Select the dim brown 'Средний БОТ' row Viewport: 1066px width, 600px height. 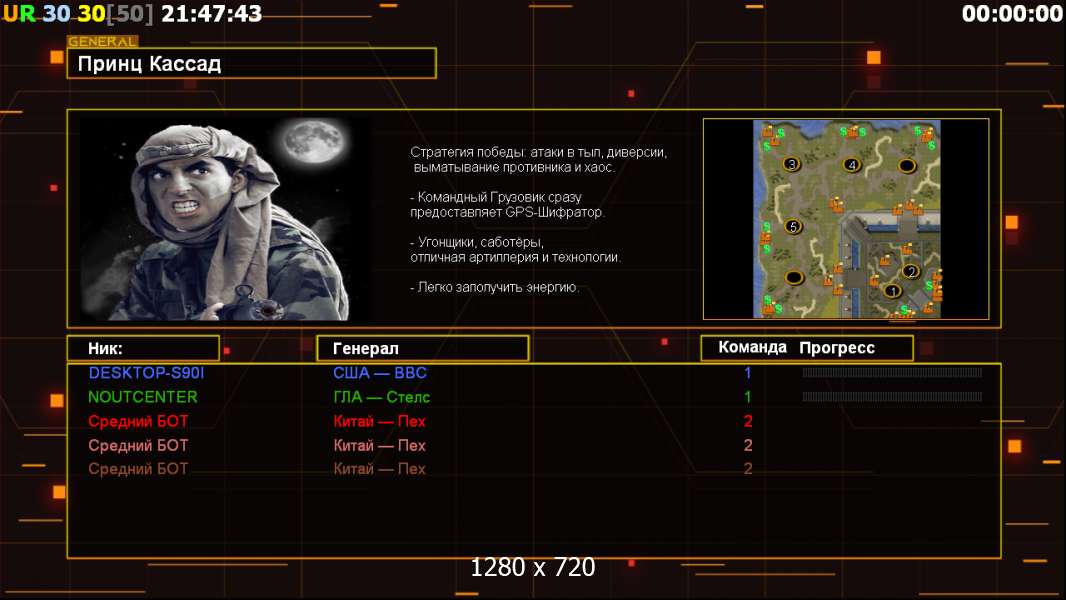138,469
